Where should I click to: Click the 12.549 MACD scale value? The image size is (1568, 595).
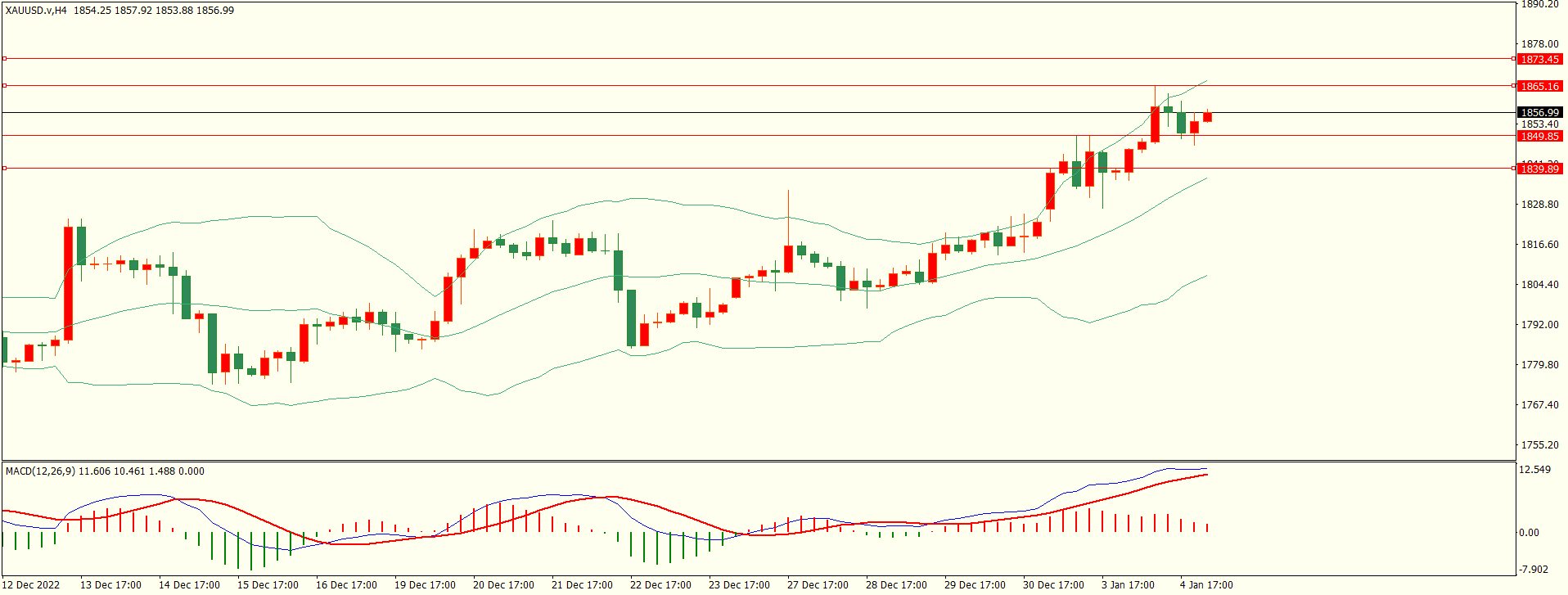tap(1534, 470)
